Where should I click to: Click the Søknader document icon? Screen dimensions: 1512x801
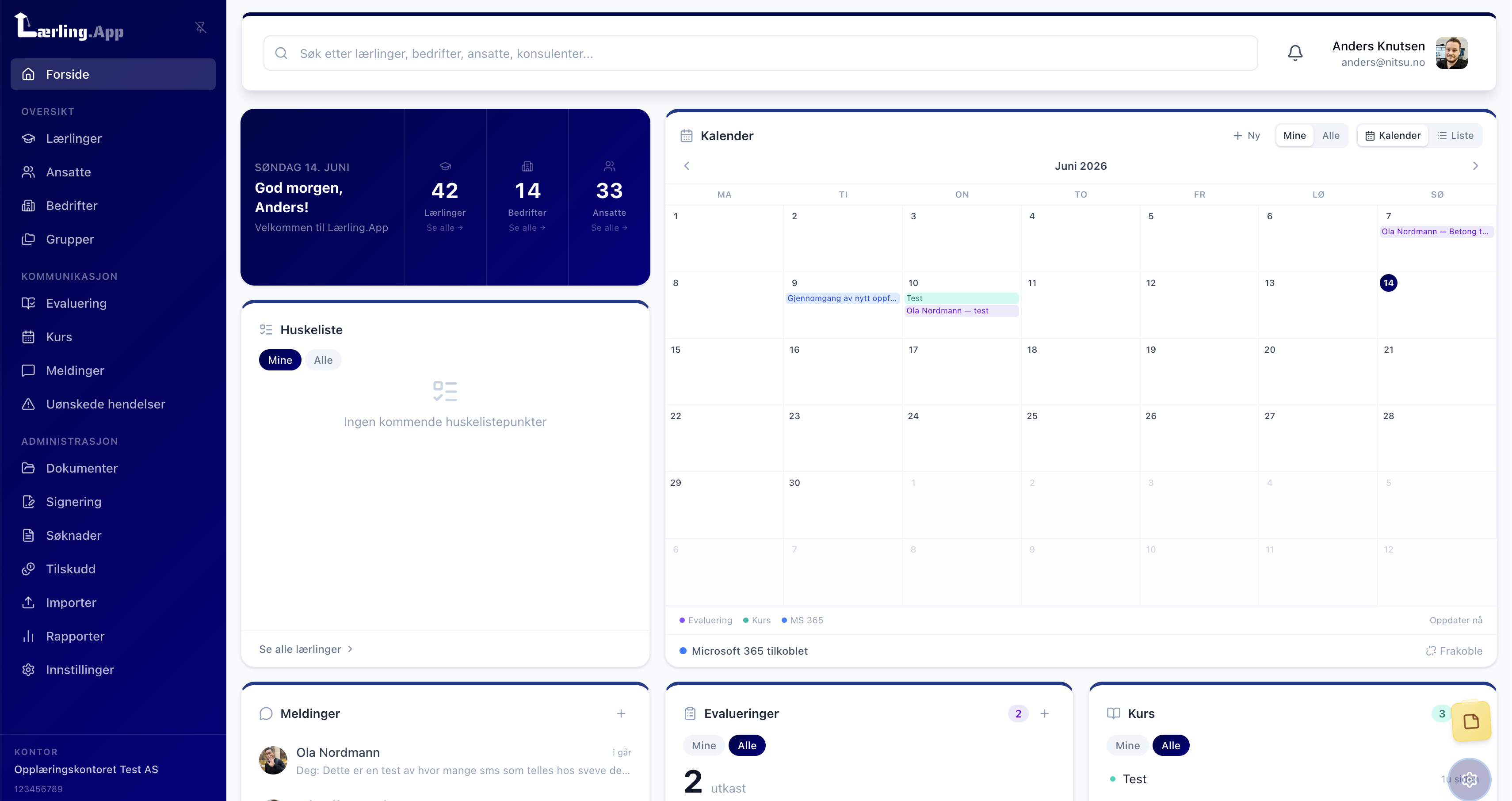coord(28,535)
